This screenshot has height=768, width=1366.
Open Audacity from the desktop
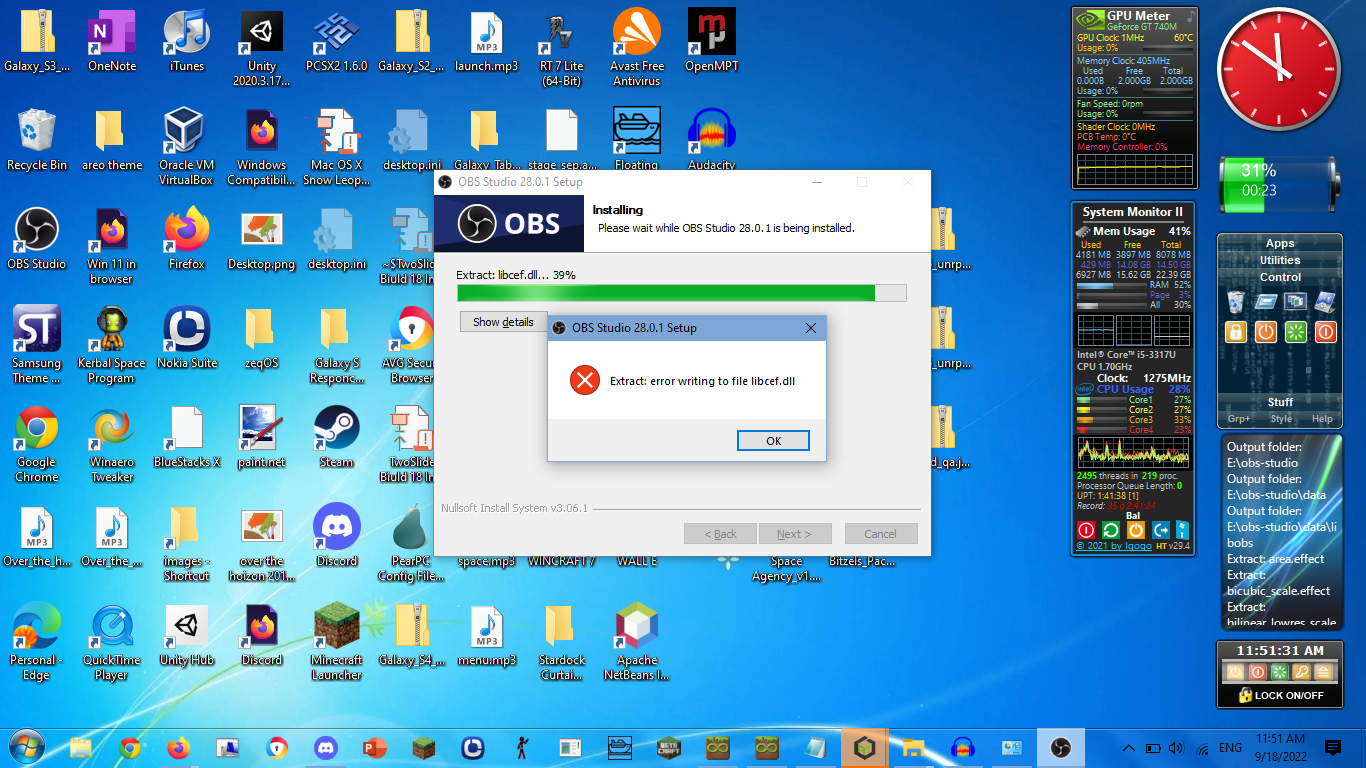pyautogui.click(x=711, y=130)
